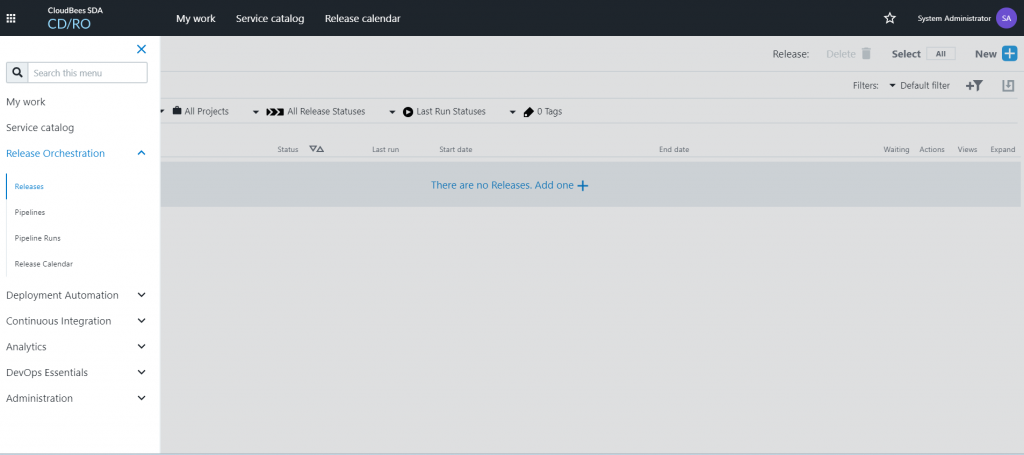The width and height of the screenshot is (1024, 455).
Task: Expand the Deployment Automation section
Action: [141, 295]
